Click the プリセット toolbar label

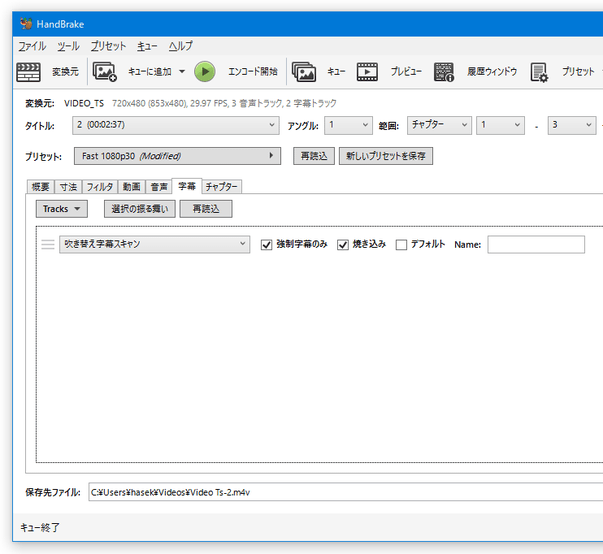click(x=578, y=72)
